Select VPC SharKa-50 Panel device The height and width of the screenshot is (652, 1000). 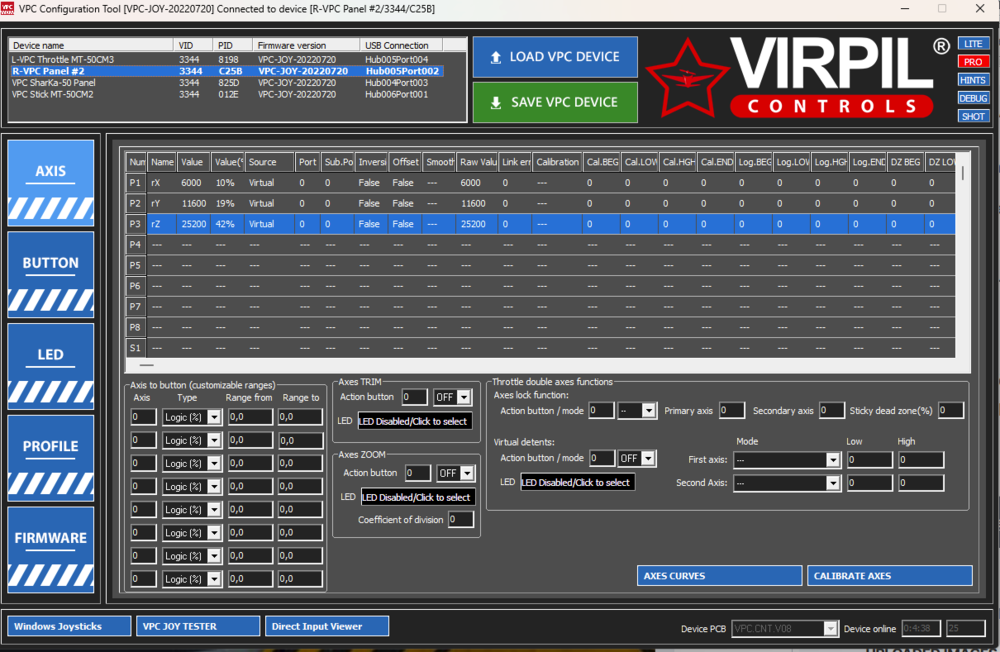(226, 82)
